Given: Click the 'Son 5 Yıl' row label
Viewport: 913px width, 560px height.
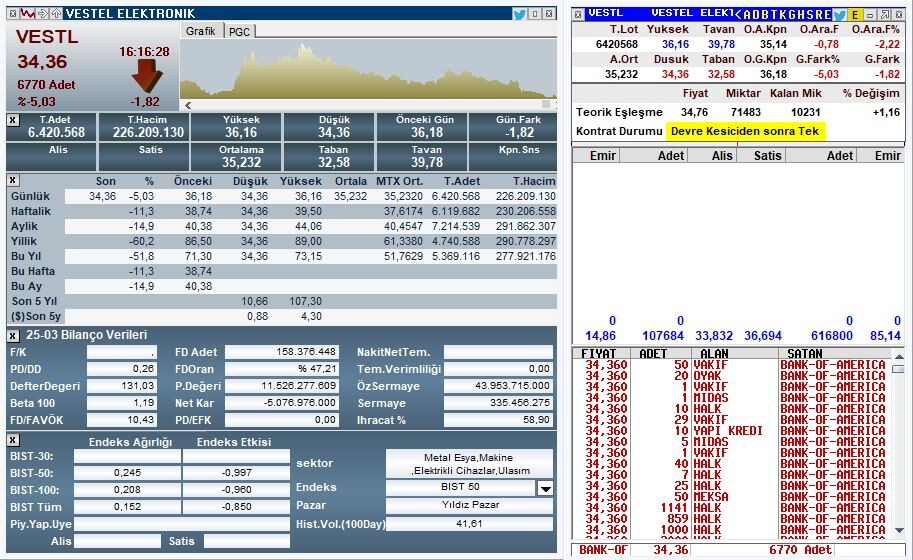Looking at the screenshot, I should [x=34, y=301].
